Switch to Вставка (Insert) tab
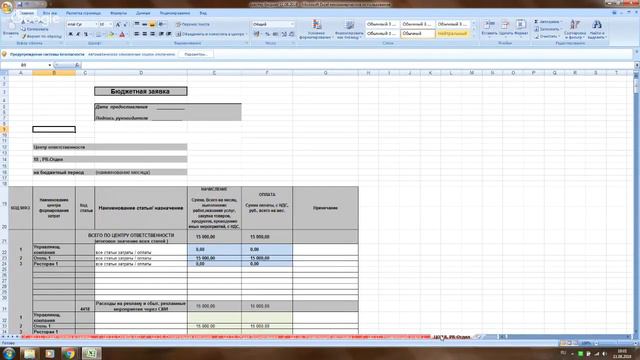This screenshot has width=640, height=360. coord(50,13)
